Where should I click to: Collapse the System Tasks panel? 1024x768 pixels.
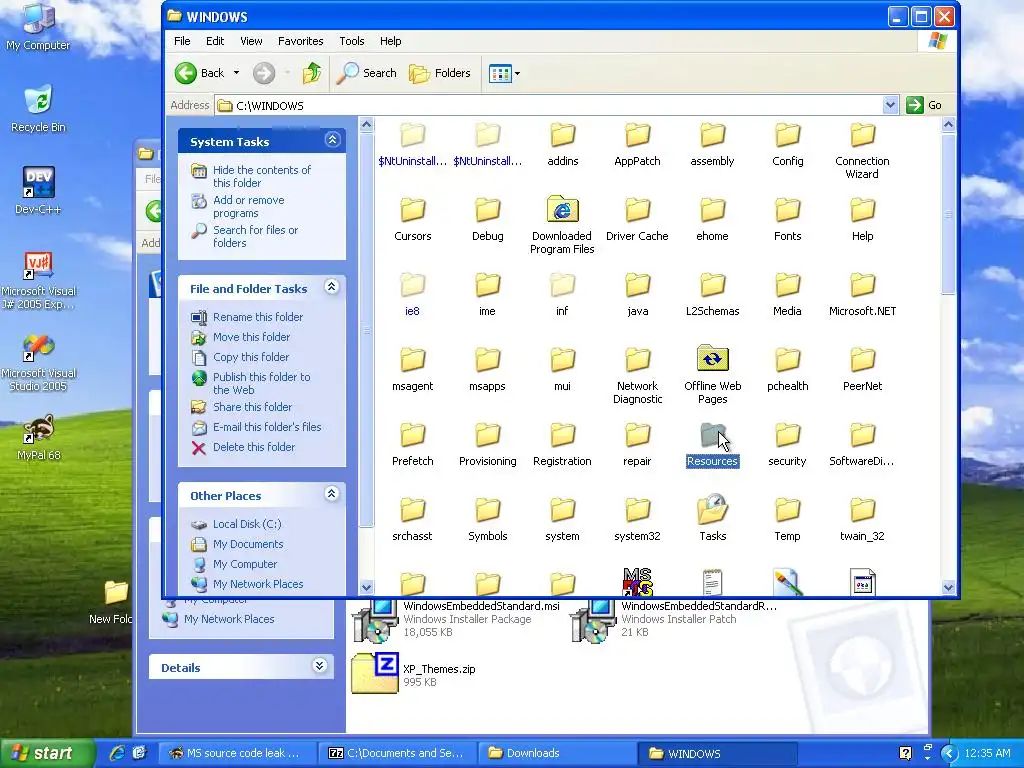click(332, 140)
